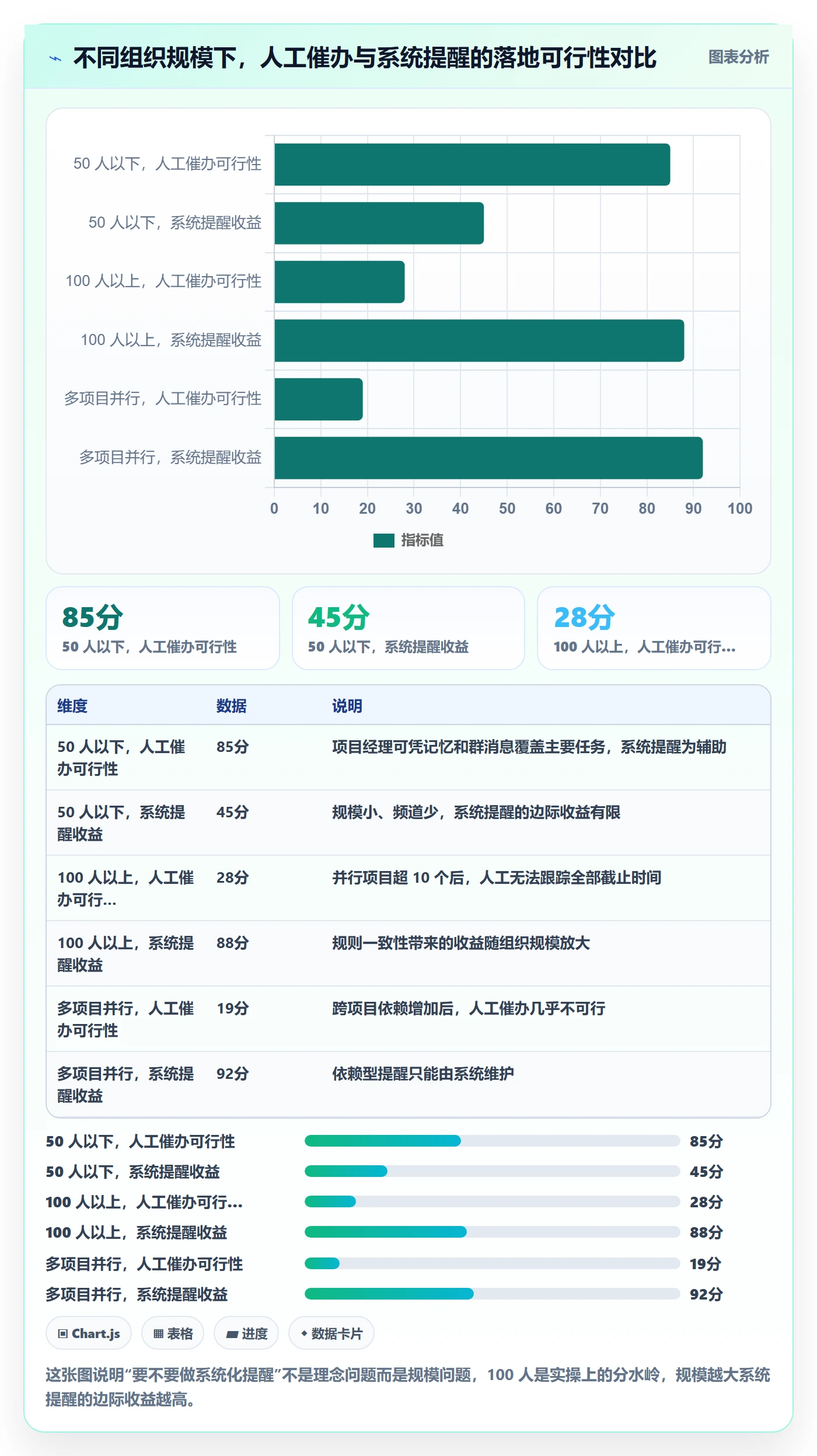The image size is (817, 1456).
Task: Click table row label 100 人以上，系统提醒收益
Action: [x=125, y=954]
